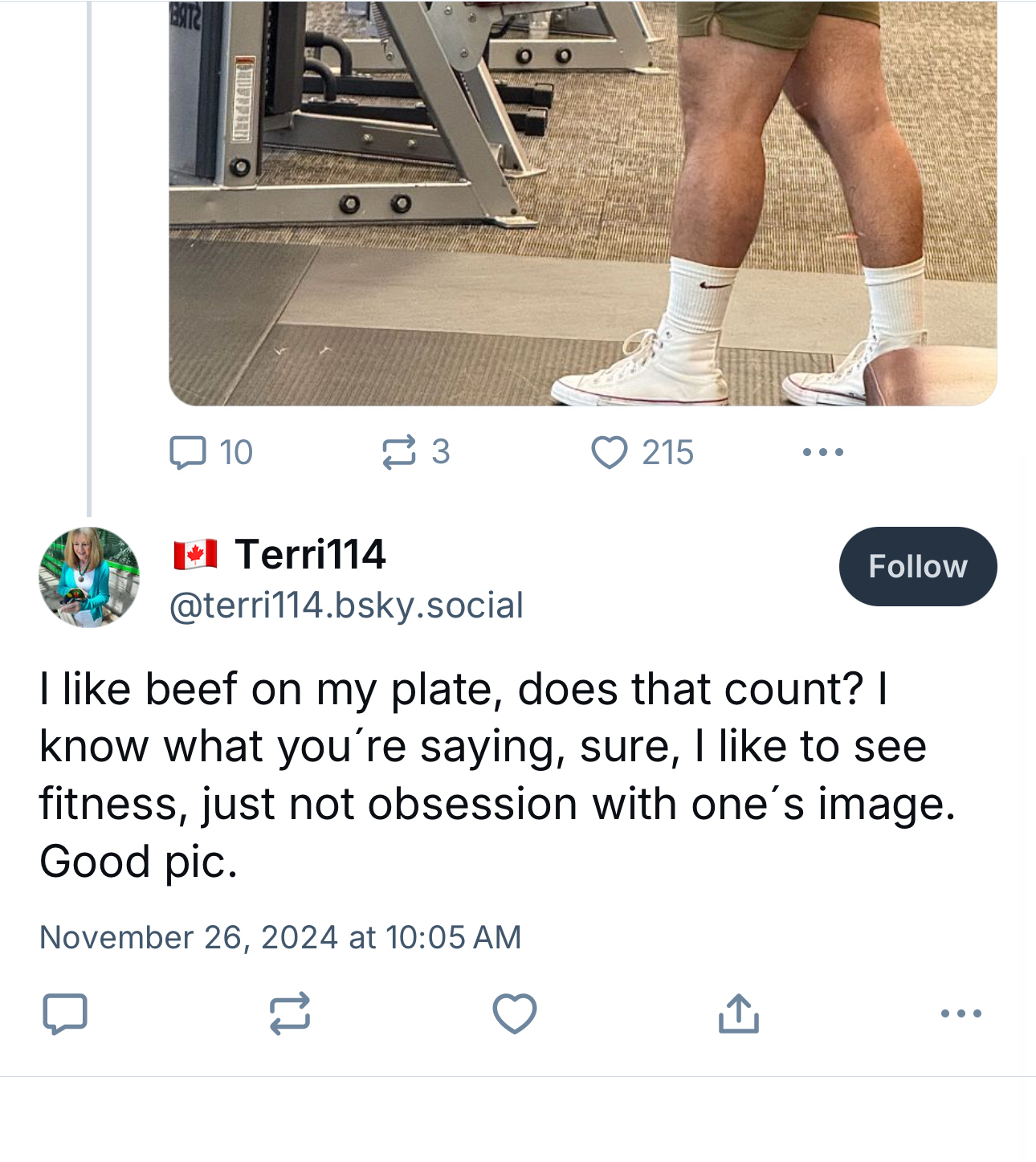Like the gym photo post

(x=610, y=452)
